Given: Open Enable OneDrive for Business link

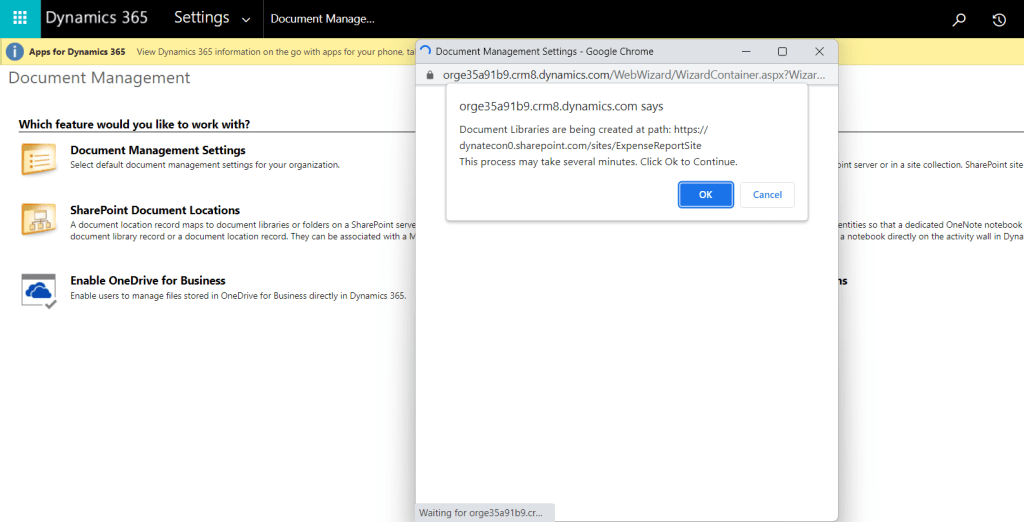Looking at the screenshot, I should [x=147, y=281].
